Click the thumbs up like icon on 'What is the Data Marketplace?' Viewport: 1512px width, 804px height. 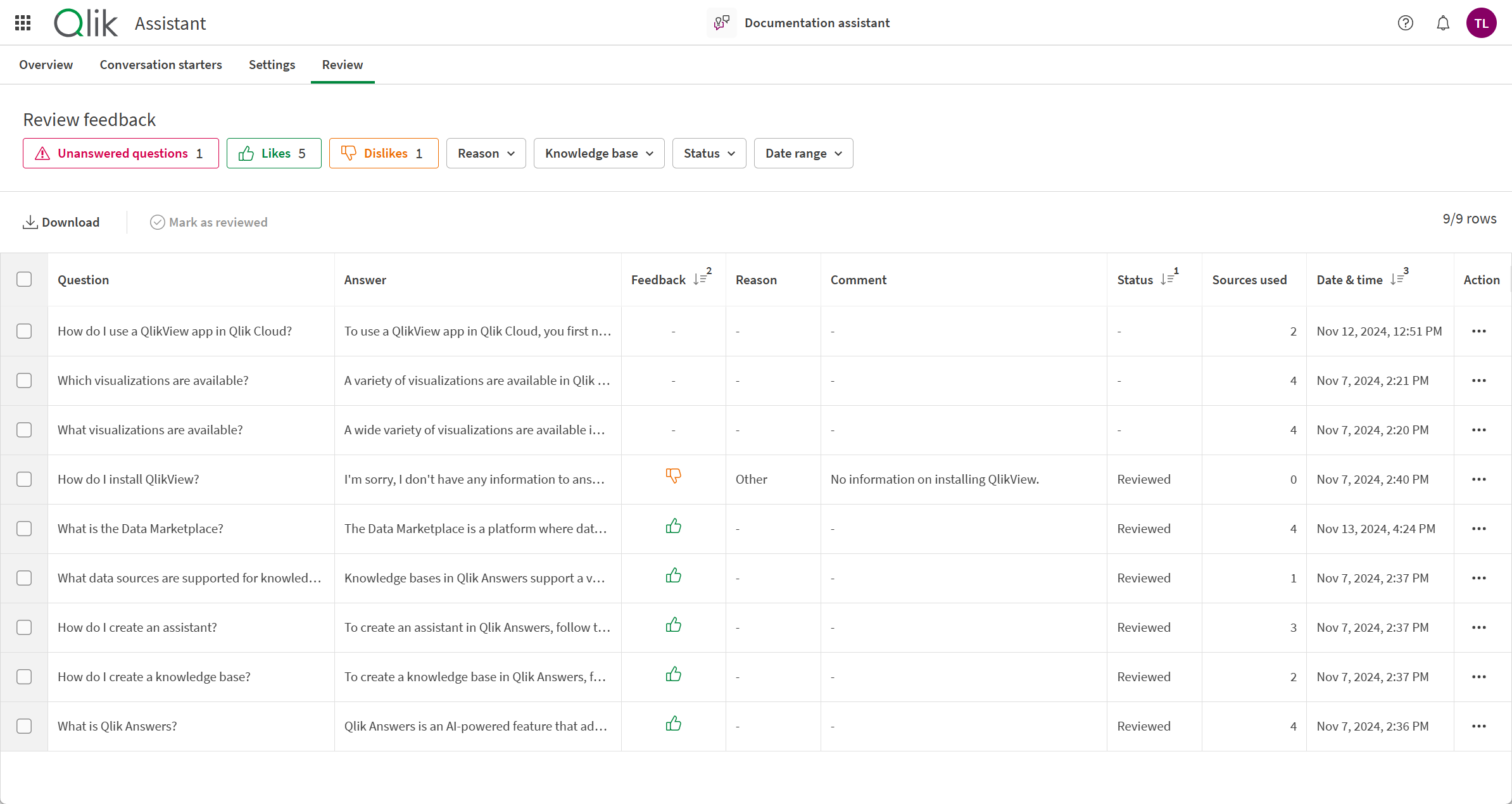pos(673,526)
